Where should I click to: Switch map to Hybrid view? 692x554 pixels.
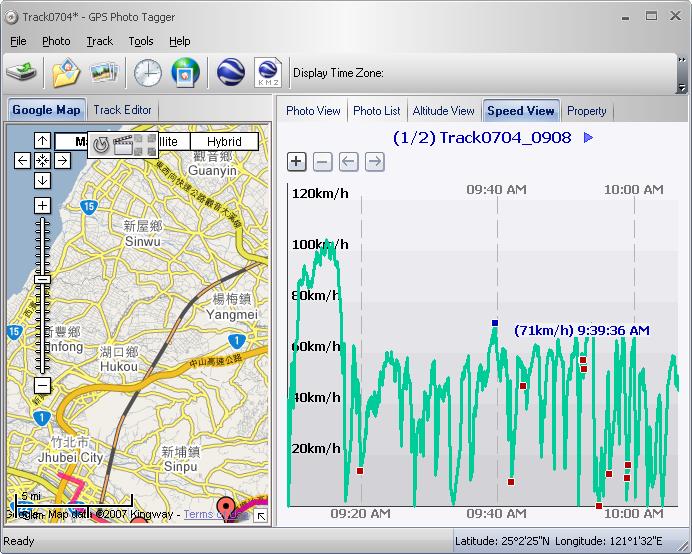point(224,142)
